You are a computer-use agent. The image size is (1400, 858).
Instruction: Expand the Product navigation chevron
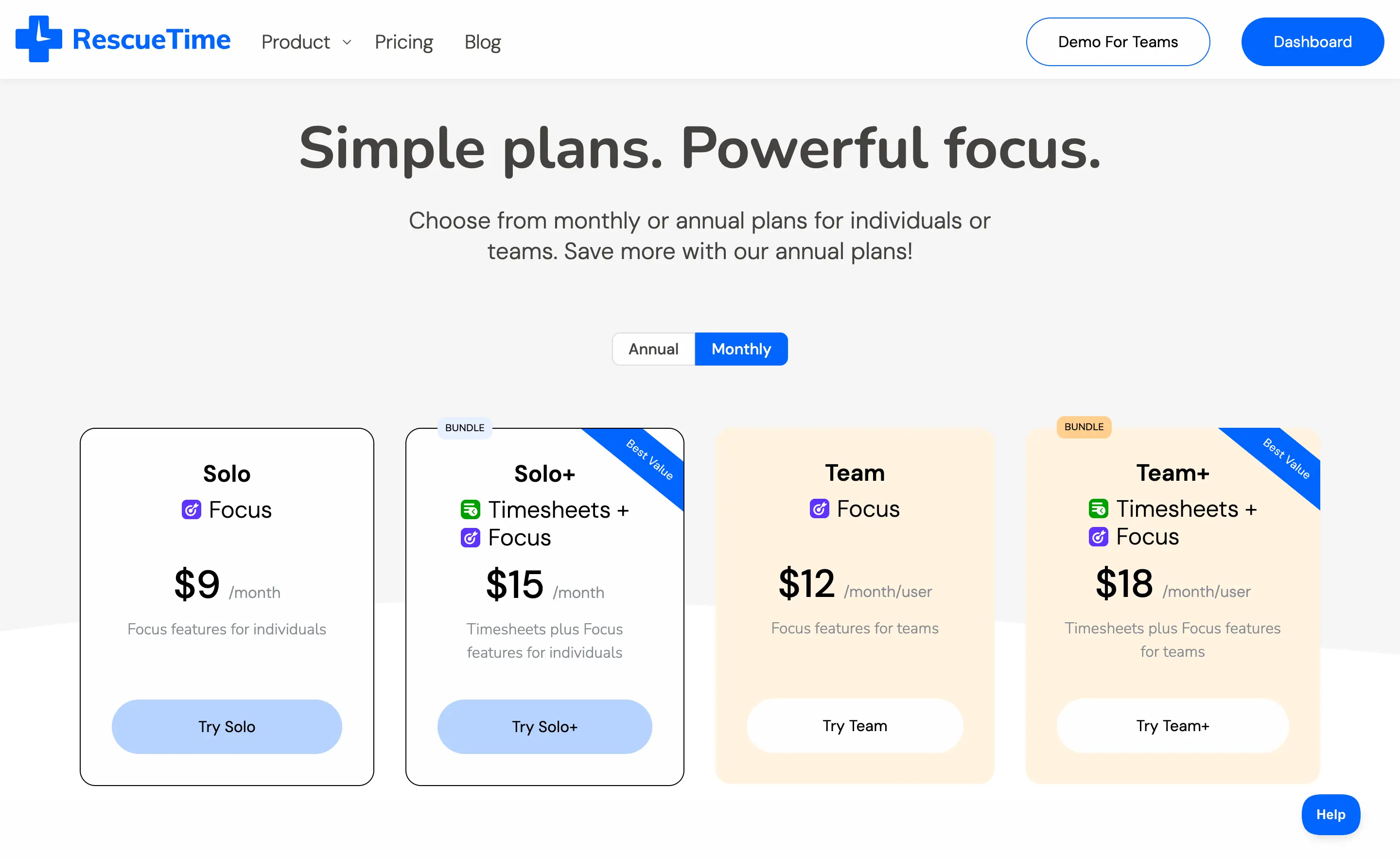point(347,42)
